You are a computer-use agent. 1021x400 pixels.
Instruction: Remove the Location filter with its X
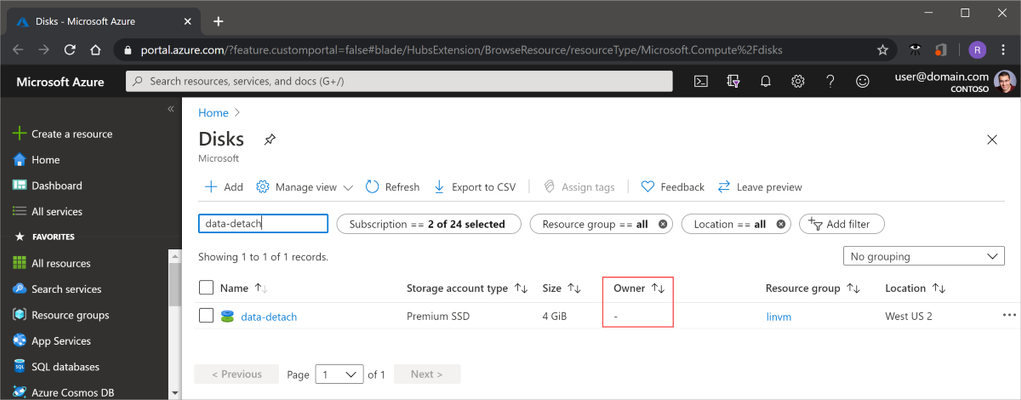point(780,224)
